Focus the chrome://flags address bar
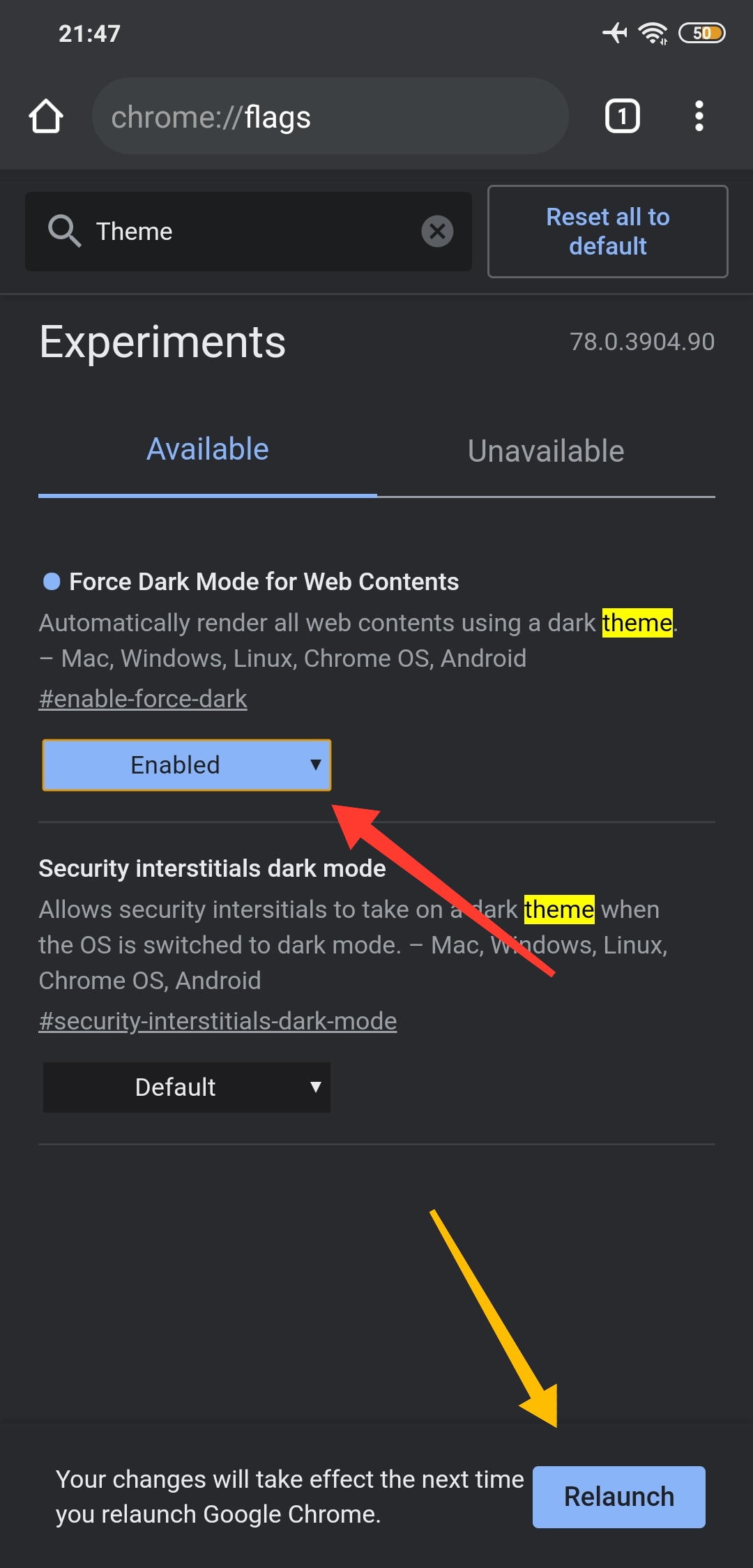This screenshot has width=753, height=1568. 330,116
